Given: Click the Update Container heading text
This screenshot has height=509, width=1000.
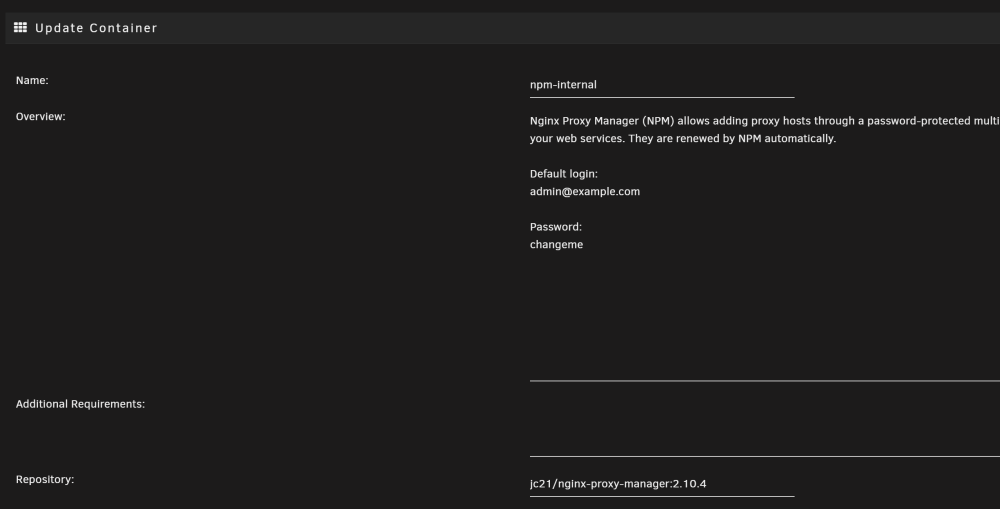Looking at the screenshot, I should point(96,28).
